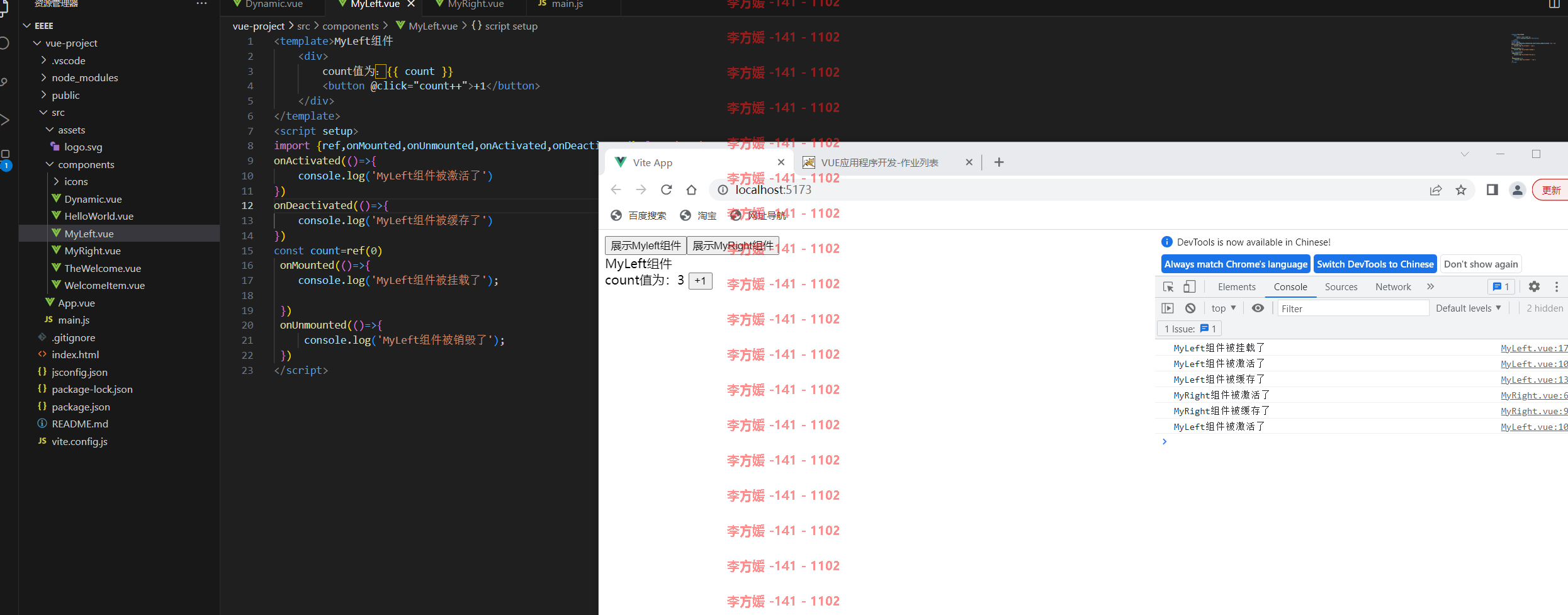Close the Vite App browser tab
1568x615 pixels.
point(781,162)
